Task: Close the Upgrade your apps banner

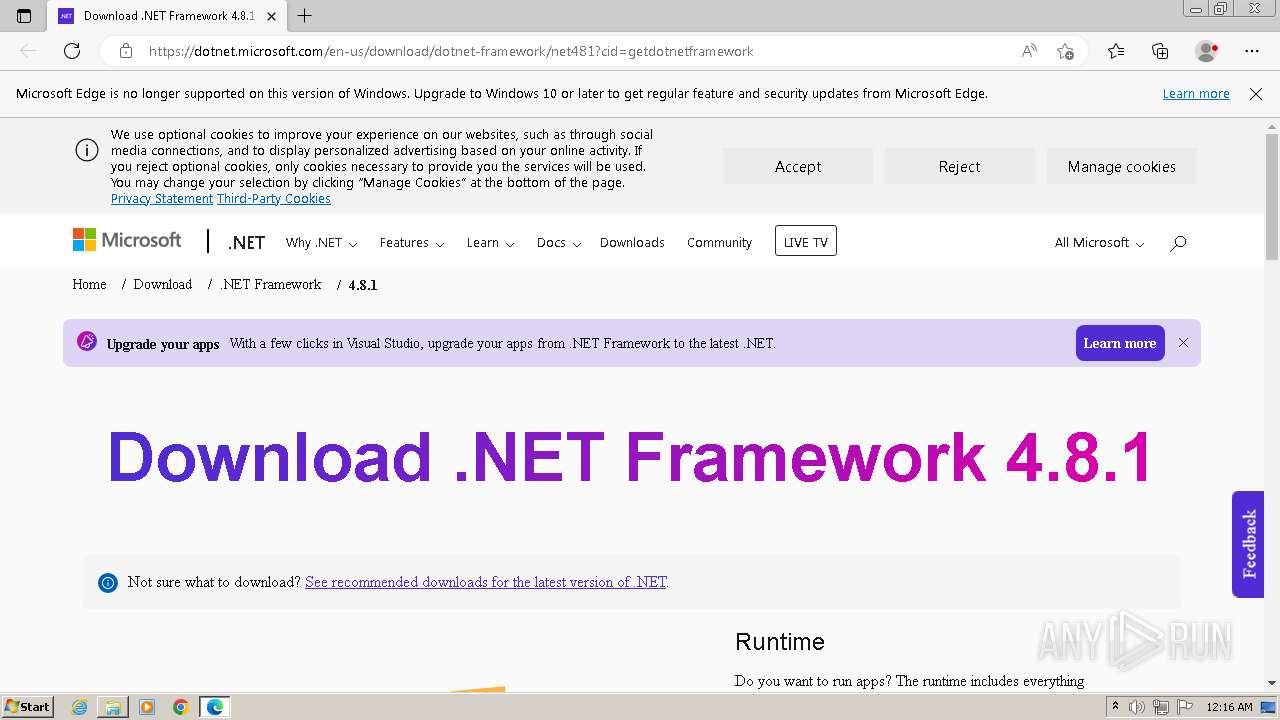Action: coord(1183,343)
